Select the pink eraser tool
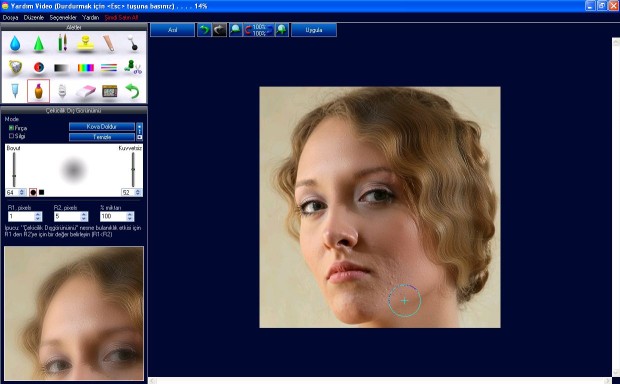The image size is (620, 384). click(86, 91)
